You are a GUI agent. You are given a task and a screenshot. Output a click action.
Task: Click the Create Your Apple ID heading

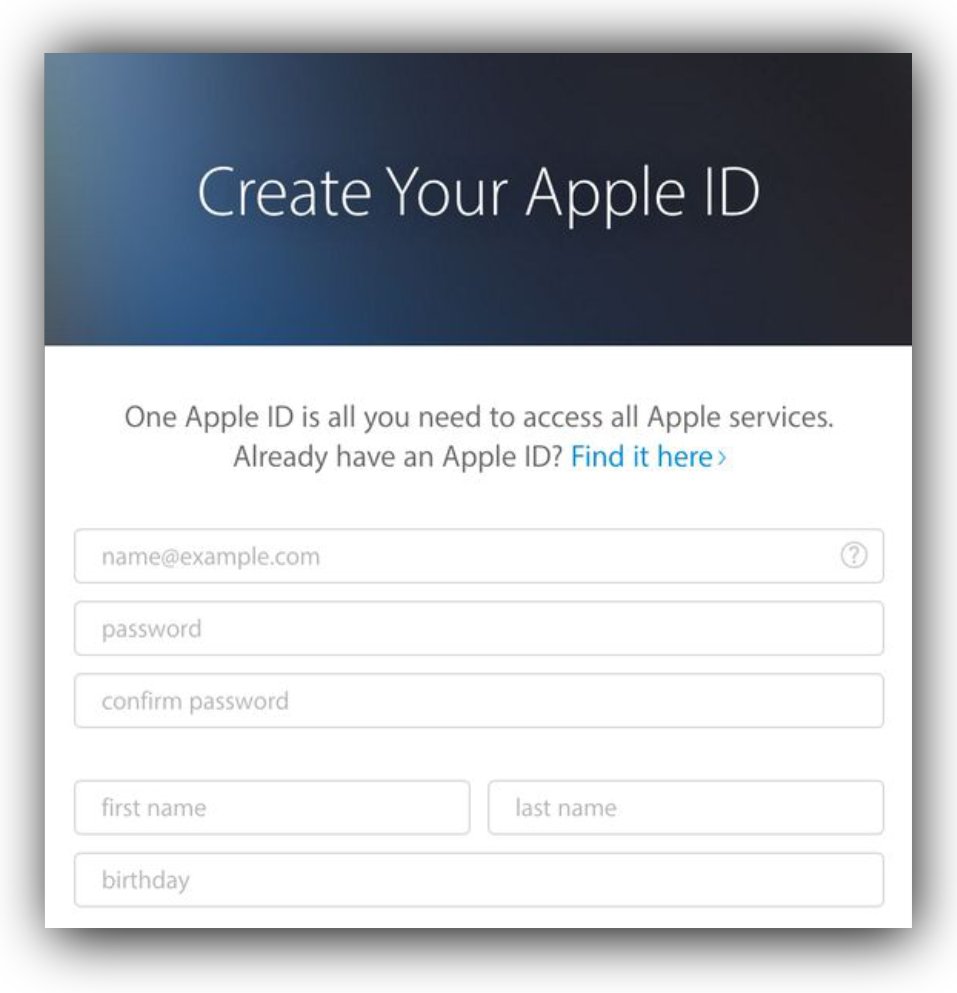(478, 192)
